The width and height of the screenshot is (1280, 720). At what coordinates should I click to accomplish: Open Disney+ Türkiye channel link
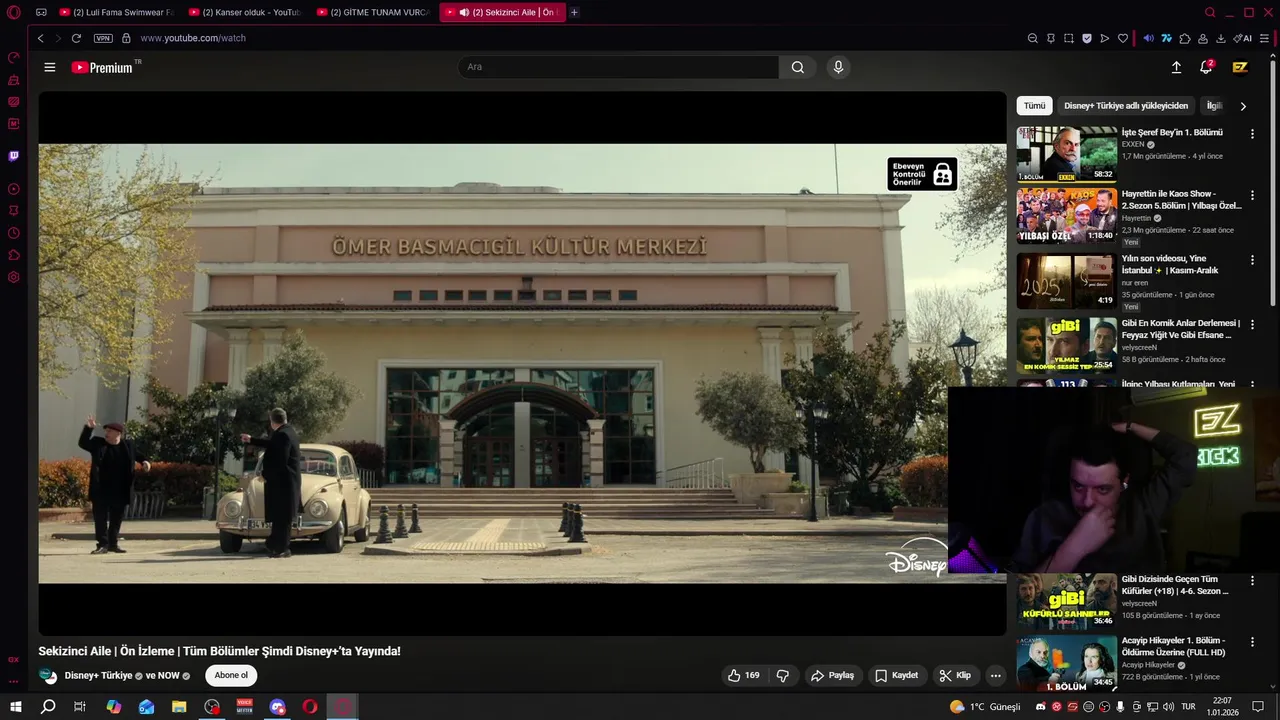(98, 675)
